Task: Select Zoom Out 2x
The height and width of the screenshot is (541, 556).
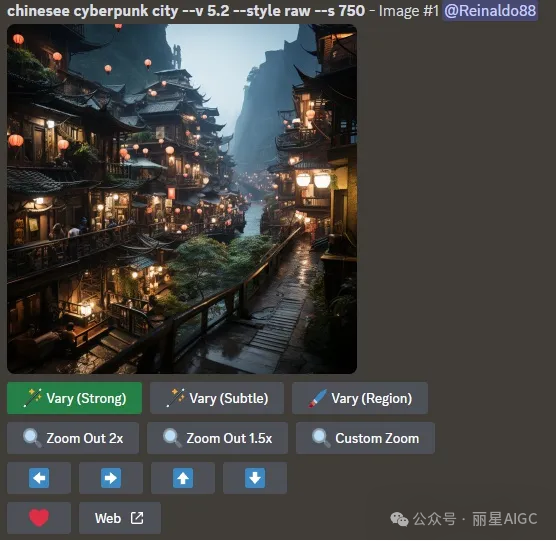Action: pos(73,438)
